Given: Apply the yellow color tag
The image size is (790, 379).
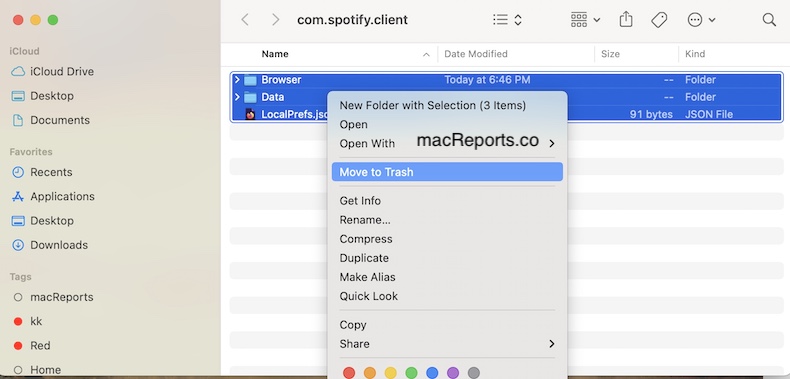Looking at the screenshot, I should pyautogui.click(x=390, y=373).
